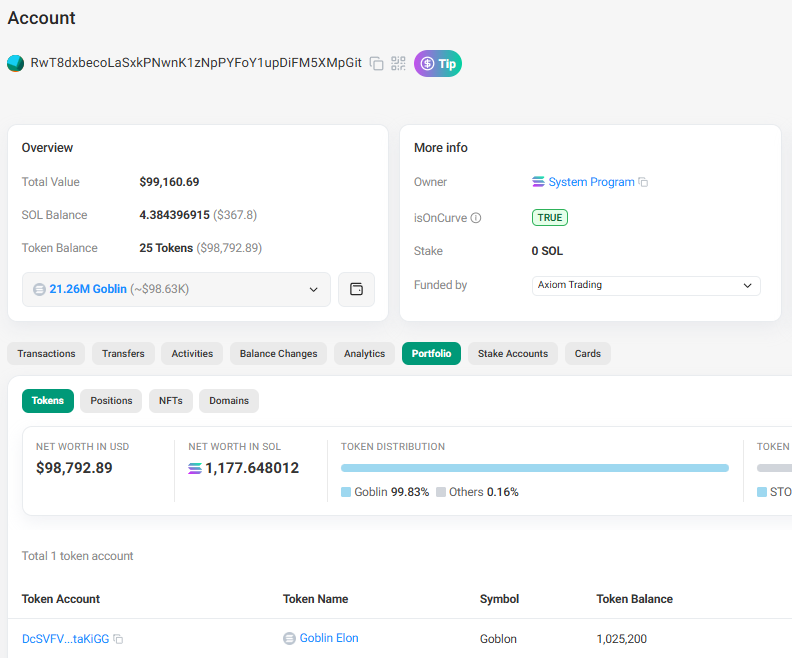Copy the DcSVFV...taKiGG token account address
Image resolution: width=792 pixels, height=658 pixels.
[118, 639]
